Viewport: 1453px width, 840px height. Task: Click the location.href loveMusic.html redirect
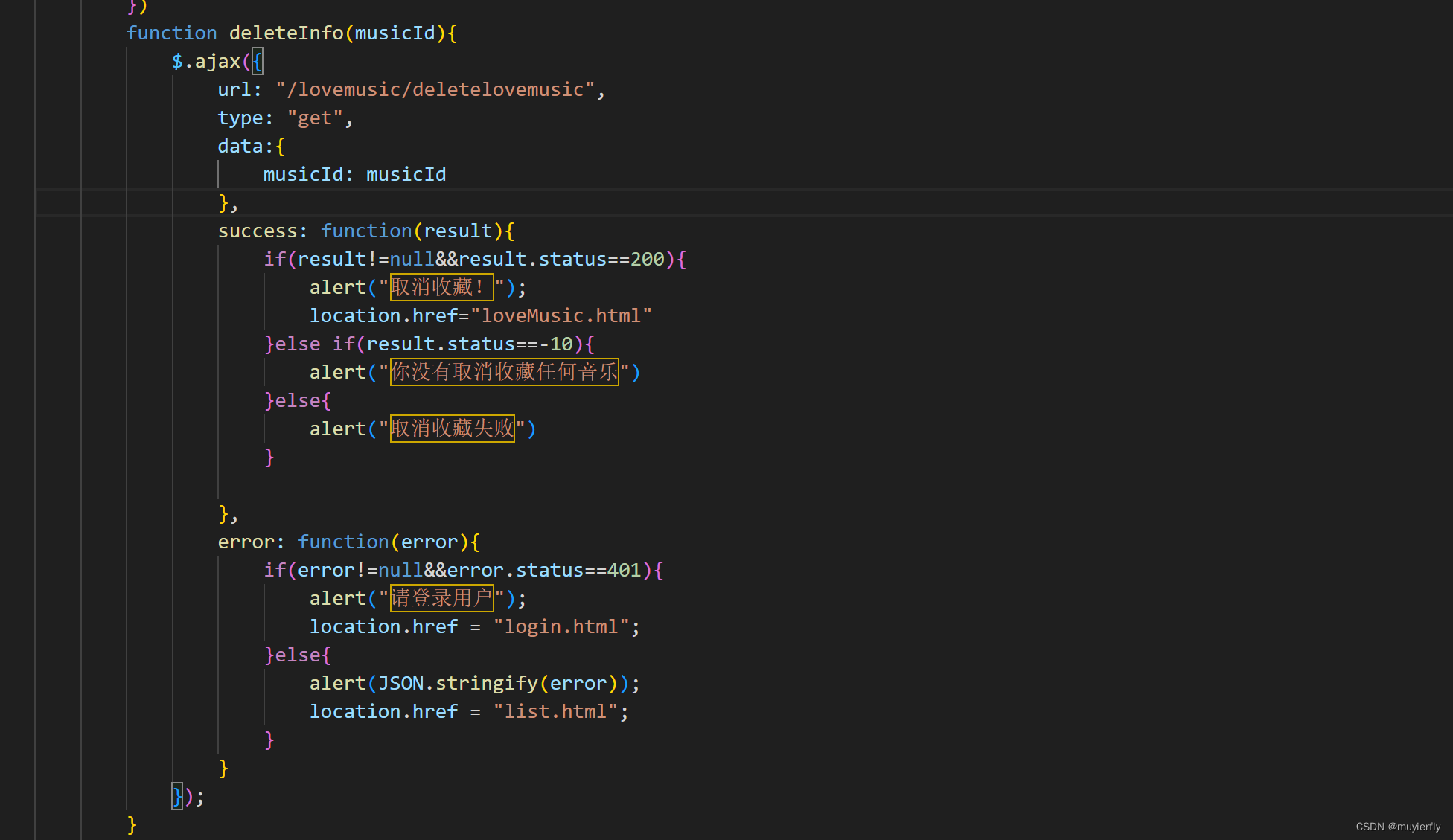pos(480,315)
